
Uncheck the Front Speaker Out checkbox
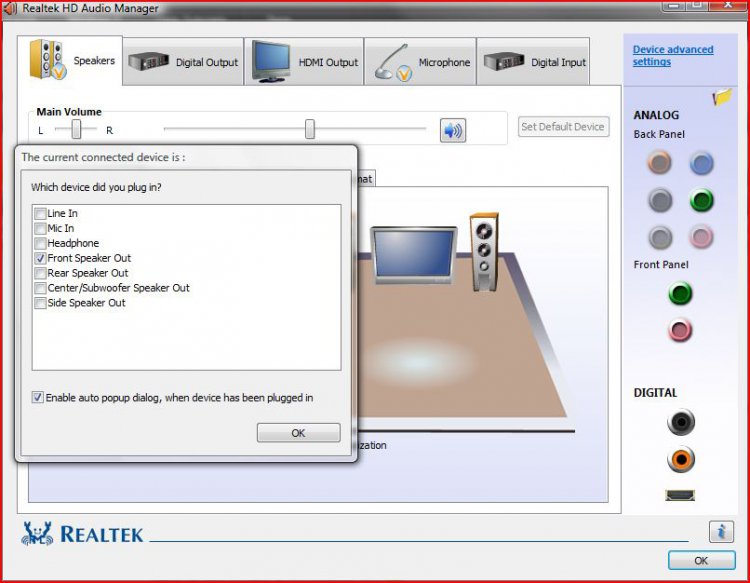coord(40,258)
